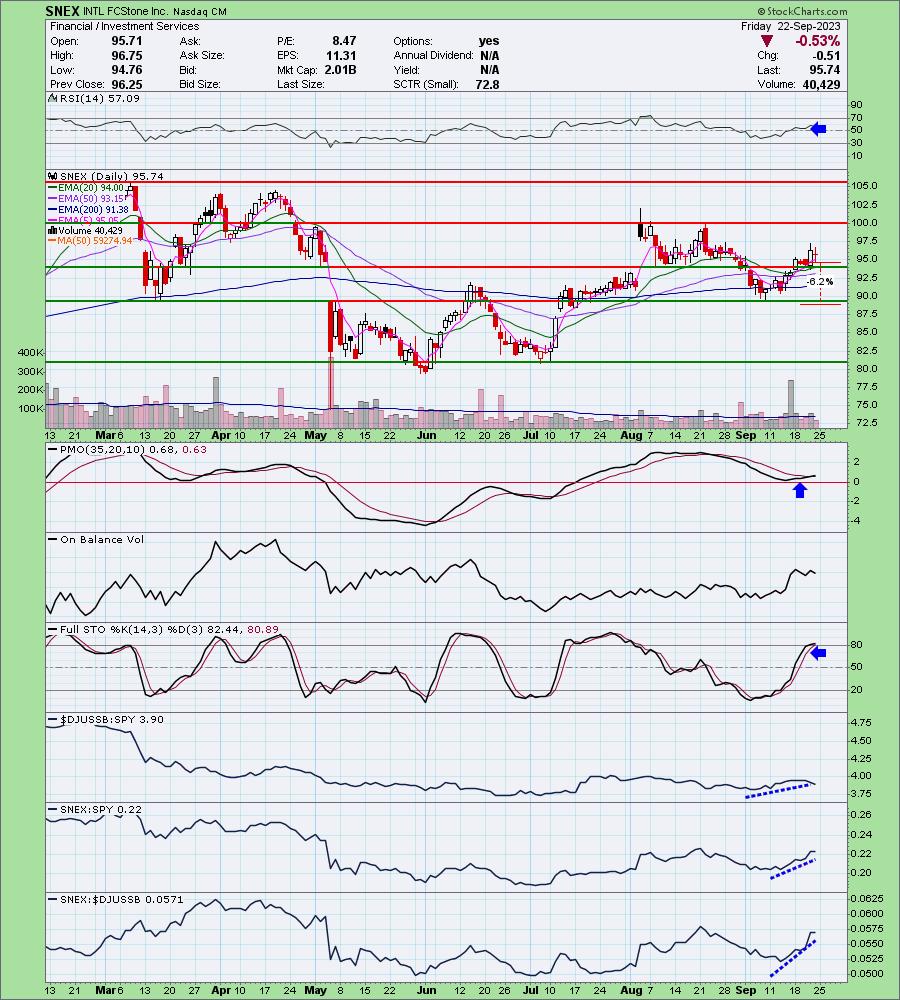Click the EPS value 11.31
The width and height of the screenshot is (900, 1000).
coord(341,55)
